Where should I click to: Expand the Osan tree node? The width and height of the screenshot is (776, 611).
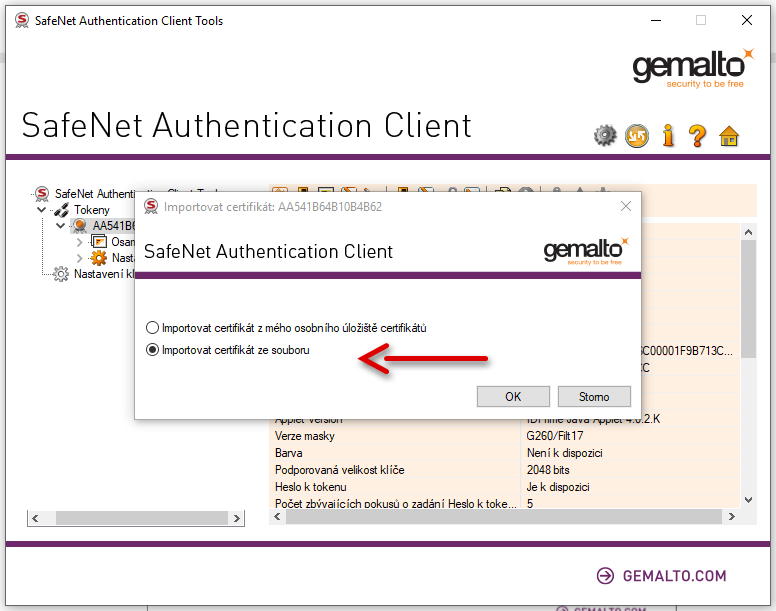tap(80, 242)
